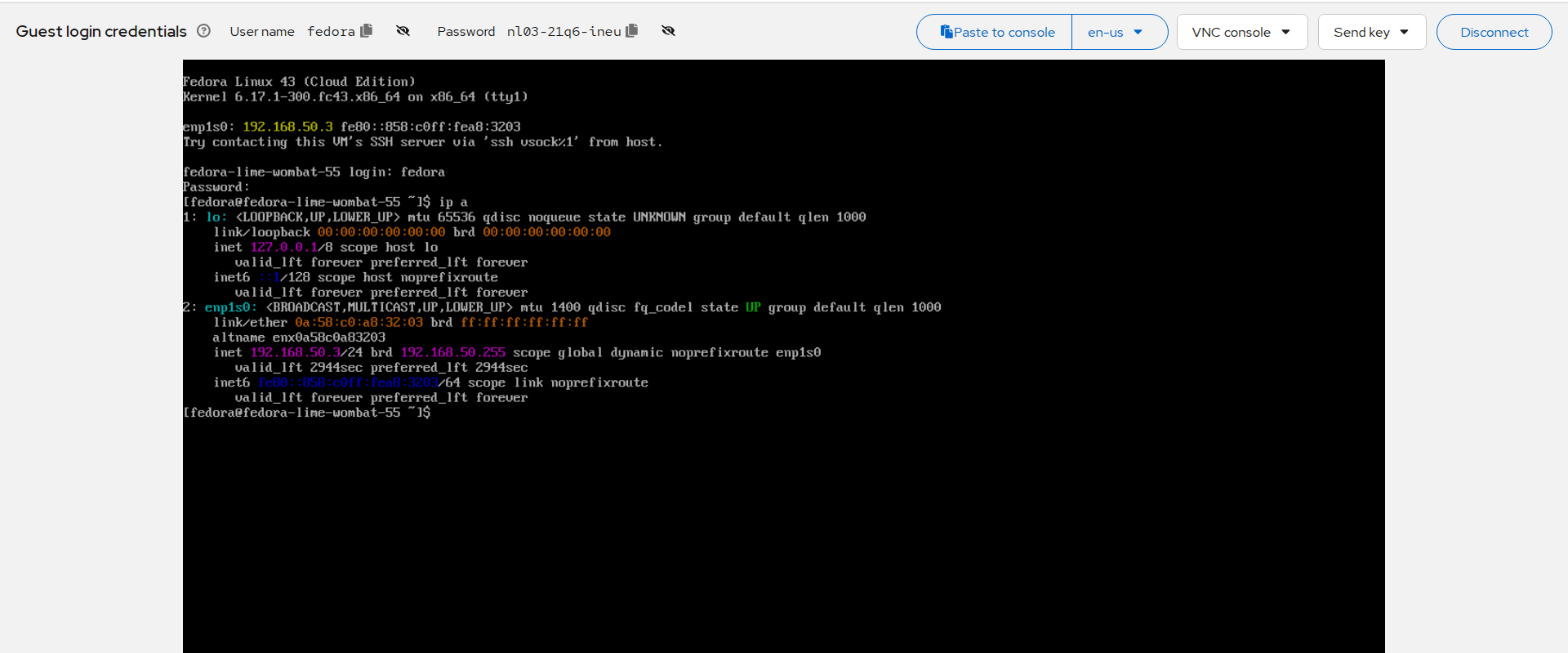Click the Paste to console label

click(x=1004, y=32)
